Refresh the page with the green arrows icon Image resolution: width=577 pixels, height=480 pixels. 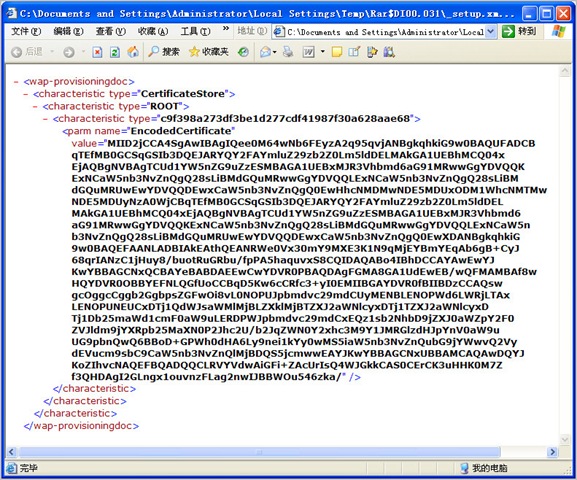[x=115, y=52]
